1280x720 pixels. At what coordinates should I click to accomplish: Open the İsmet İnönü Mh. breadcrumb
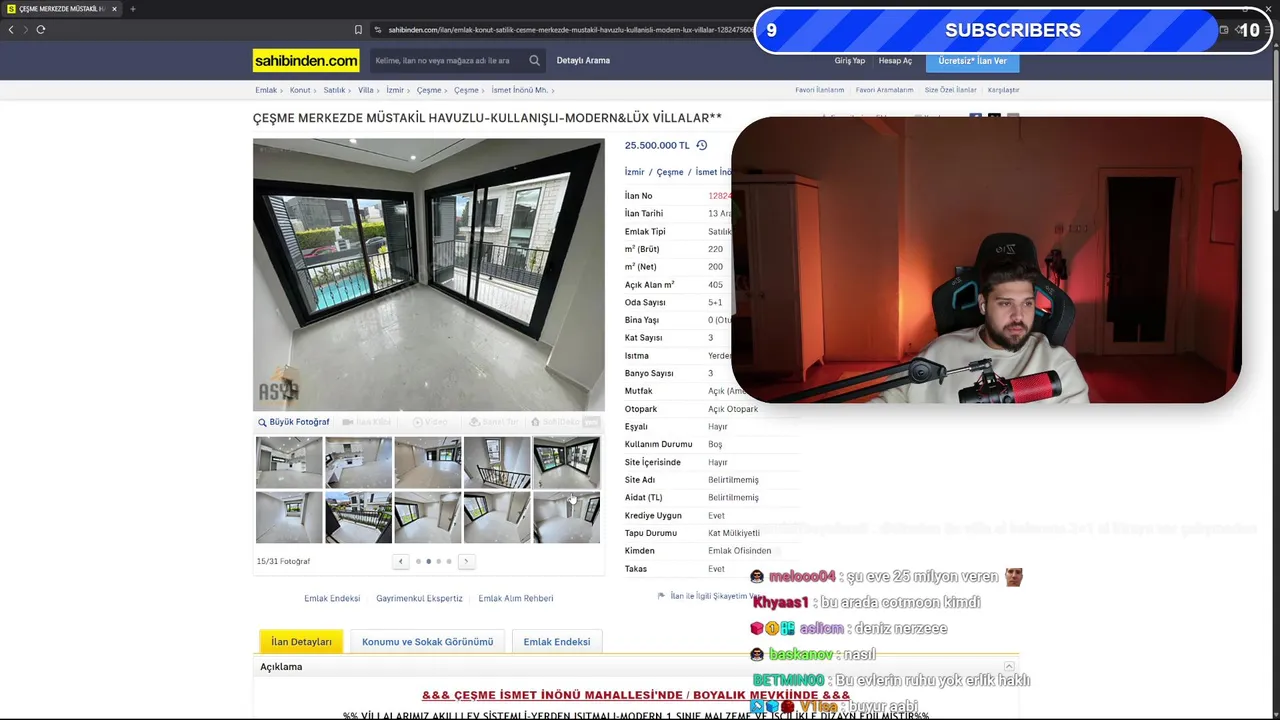(519, 90)
